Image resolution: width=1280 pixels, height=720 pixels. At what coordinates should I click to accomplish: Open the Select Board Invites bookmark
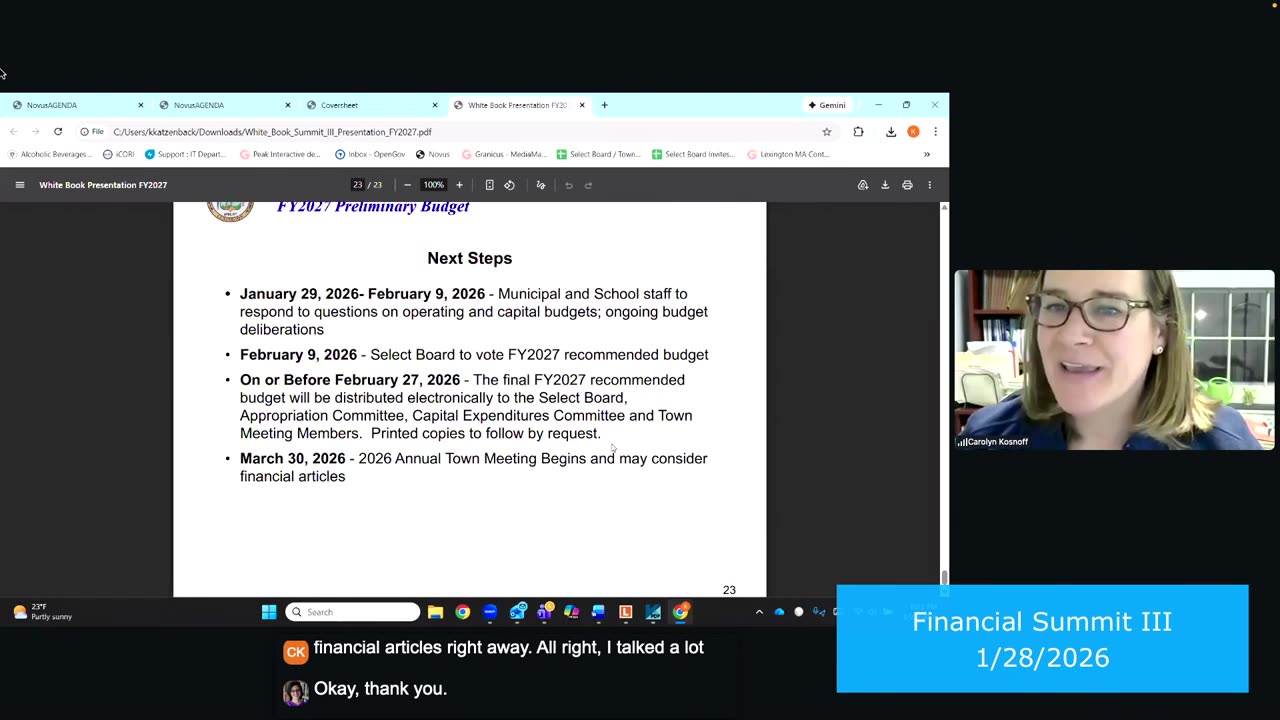(x=693, y=154)
